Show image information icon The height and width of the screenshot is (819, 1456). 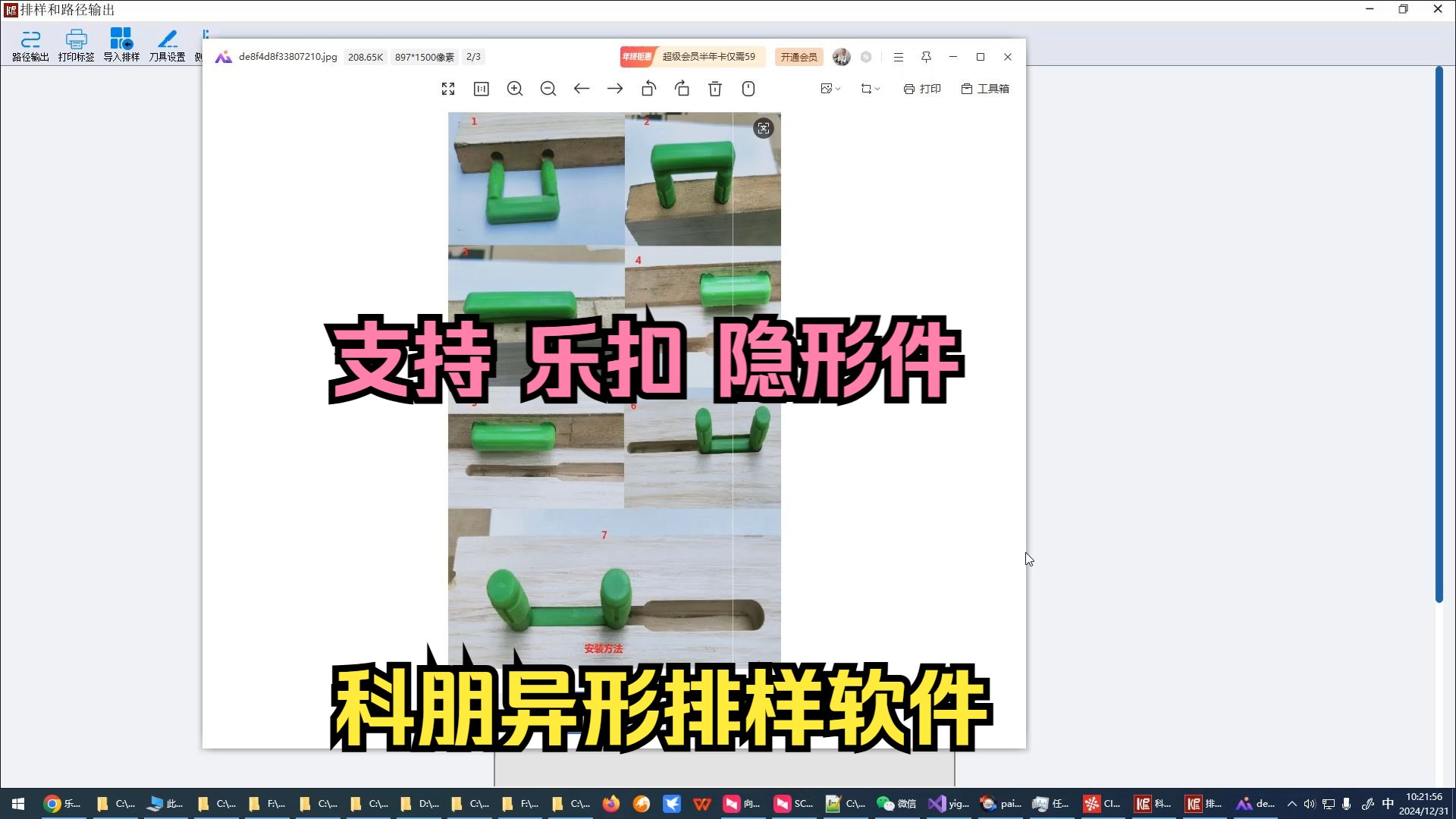[x=748, y=89]
